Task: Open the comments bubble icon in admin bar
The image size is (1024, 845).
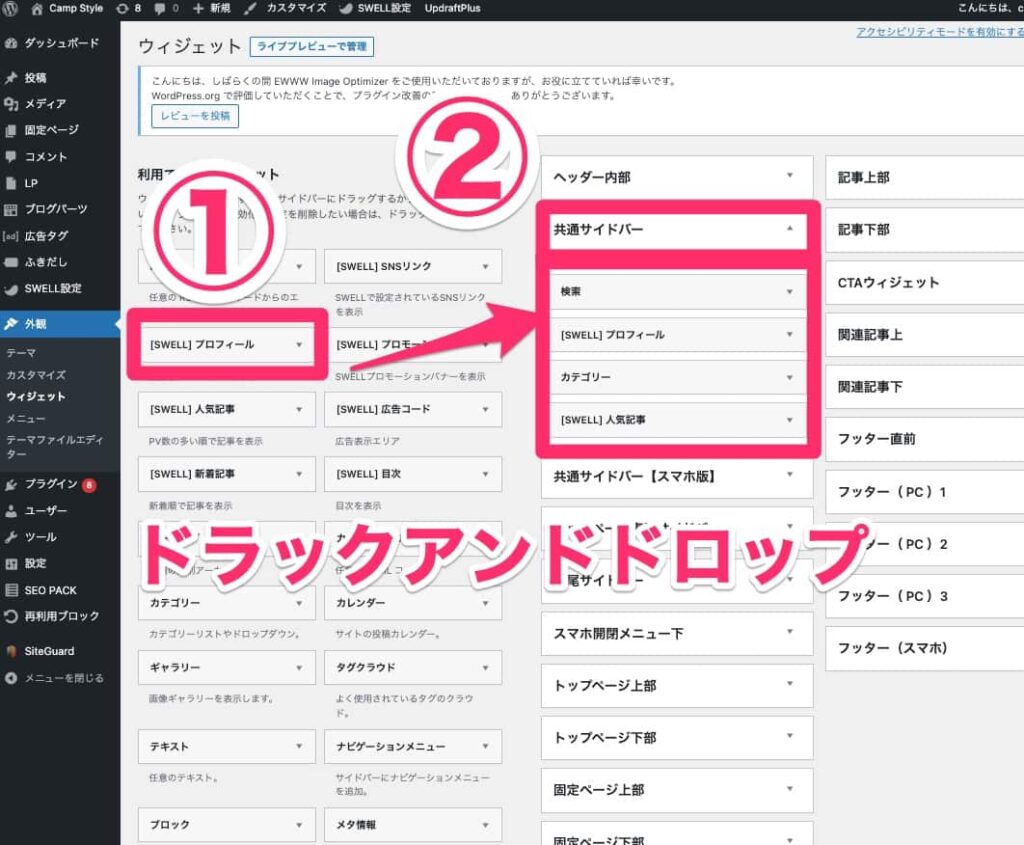Action: (160, 8)
